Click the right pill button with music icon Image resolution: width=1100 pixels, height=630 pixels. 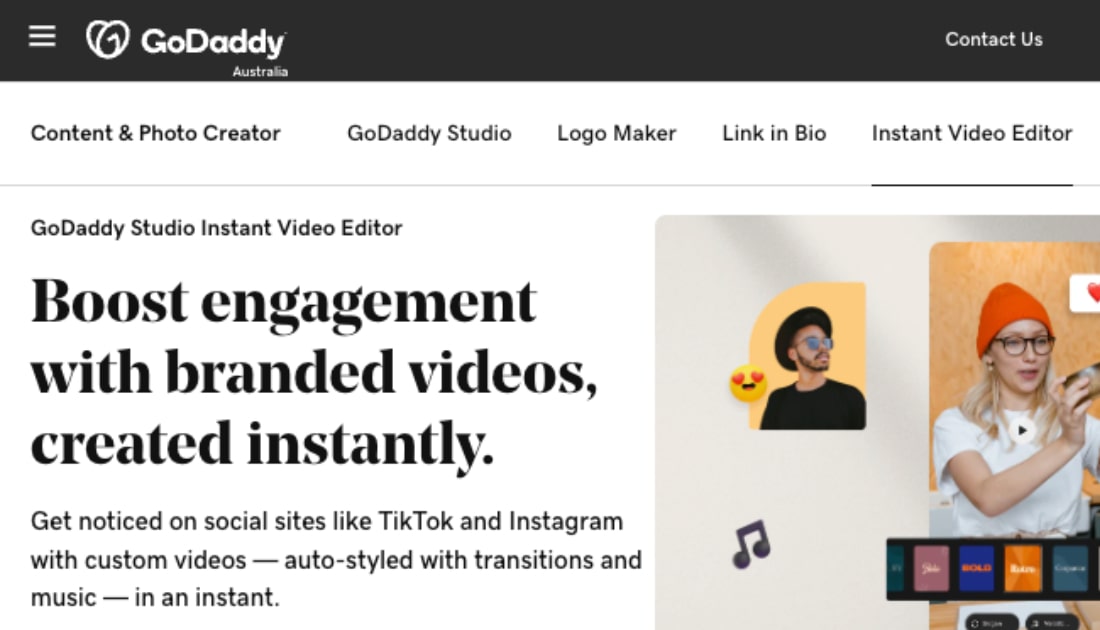pyautogui.click(x=1052, y=623)
